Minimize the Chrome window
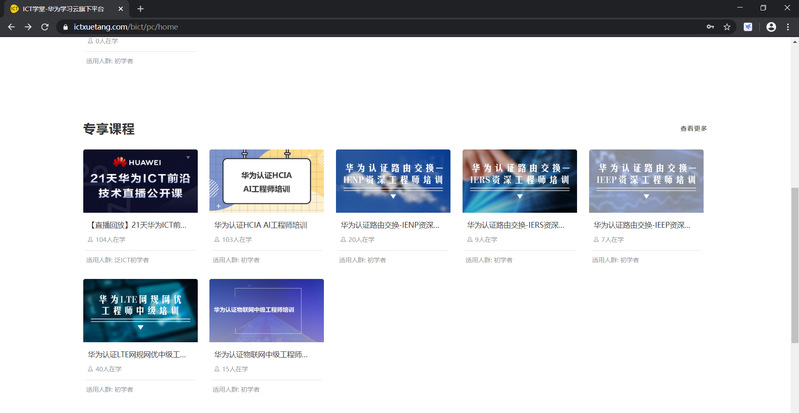Viewport: 799px width, 413px height. tap(740, 8)
